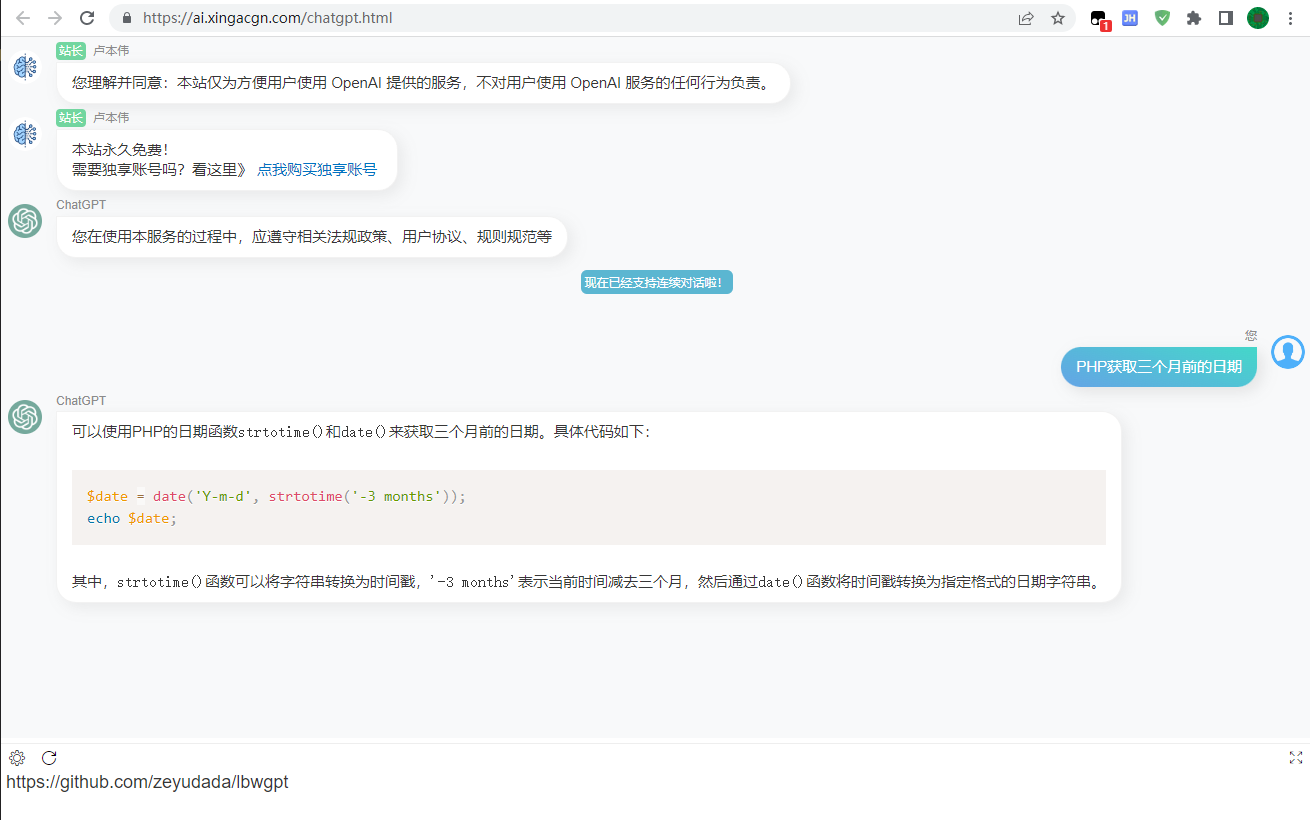Click the browser forward arrow

55,18
